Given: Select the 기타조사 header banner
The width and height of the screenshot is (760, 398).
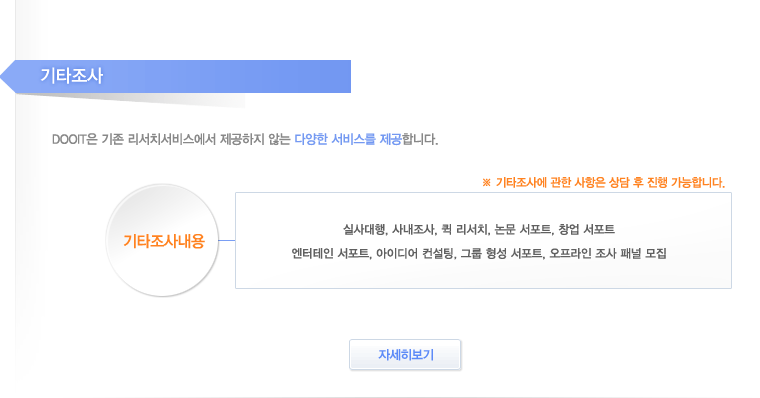Looking at the screenshot, I should pyautogui.click(x=175, y=76).
